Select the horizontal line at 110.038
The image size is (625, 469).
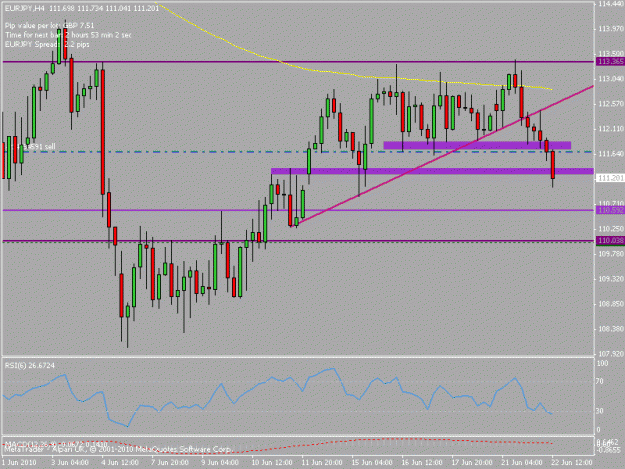pos(298,241)
